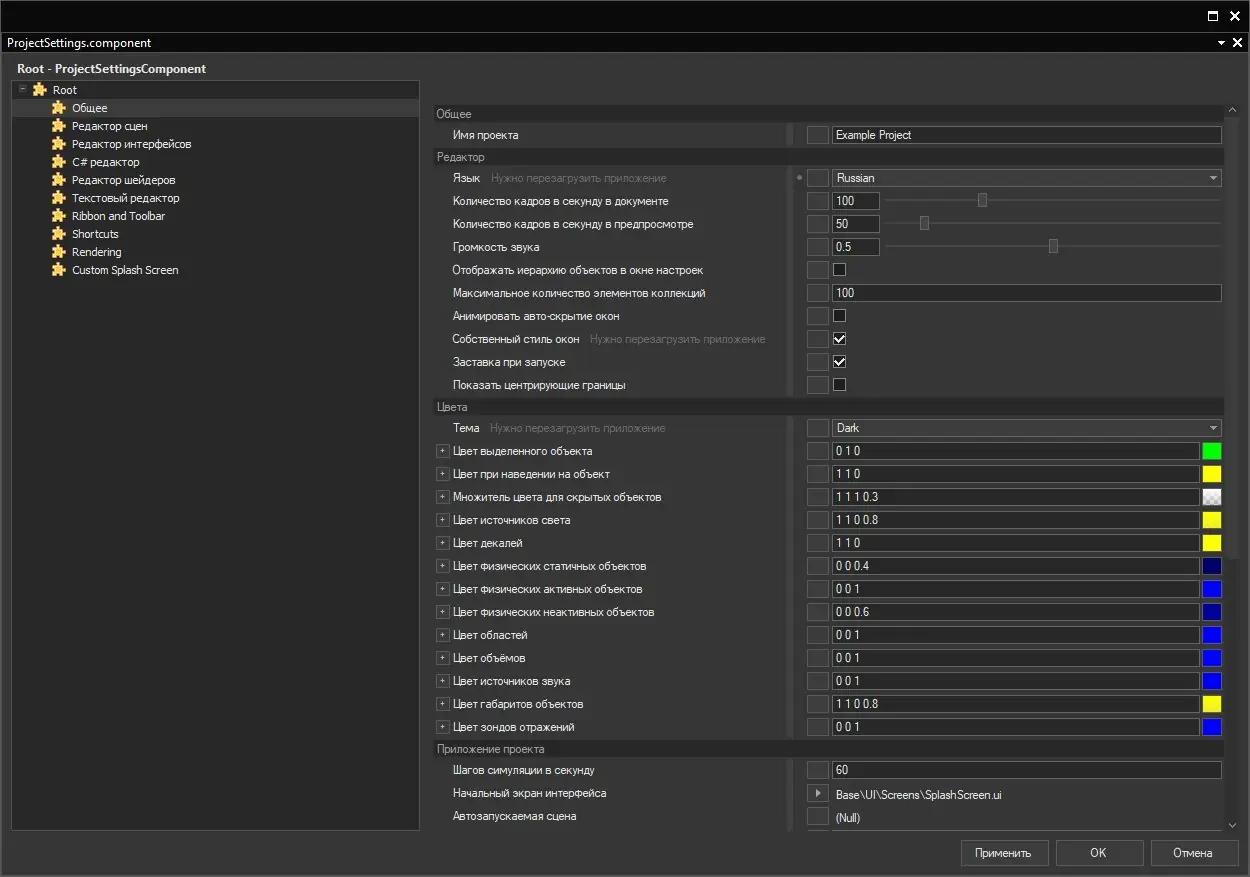Select the ProjectSettings.component document tab

coord(79,43)
